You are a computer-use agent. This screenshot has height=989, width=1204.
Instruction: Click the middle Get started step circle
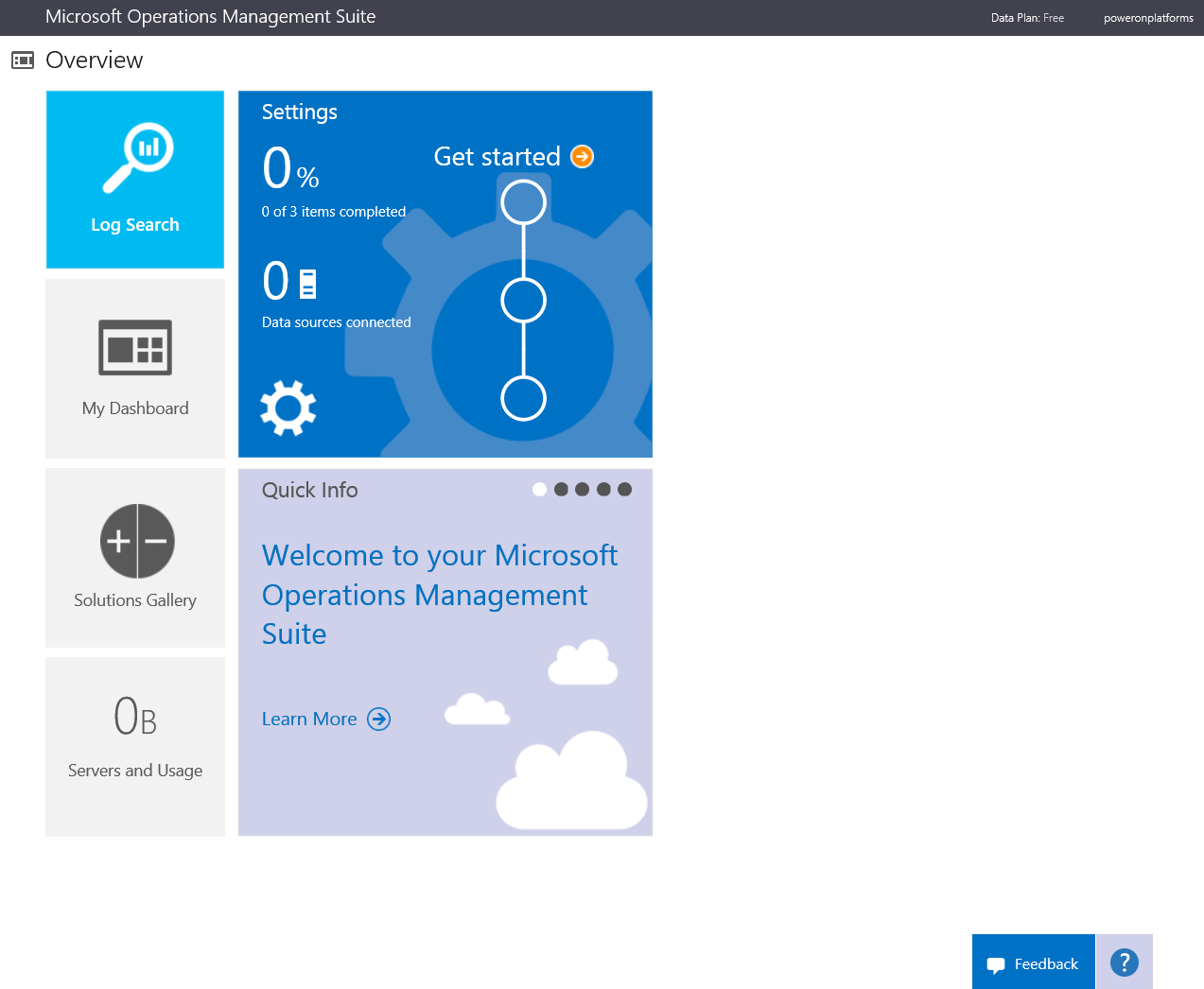tap(524, 301)
